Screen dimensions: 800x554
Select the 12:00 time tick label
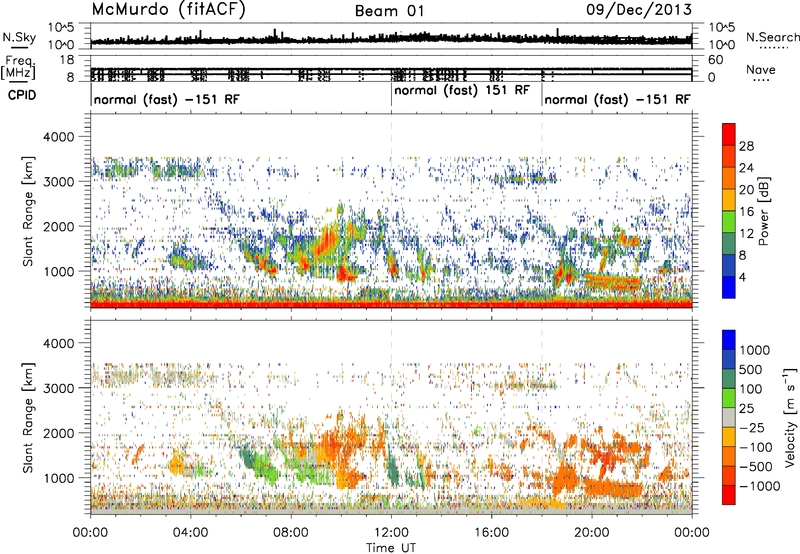pyautogui.click(x=391, y=533)
